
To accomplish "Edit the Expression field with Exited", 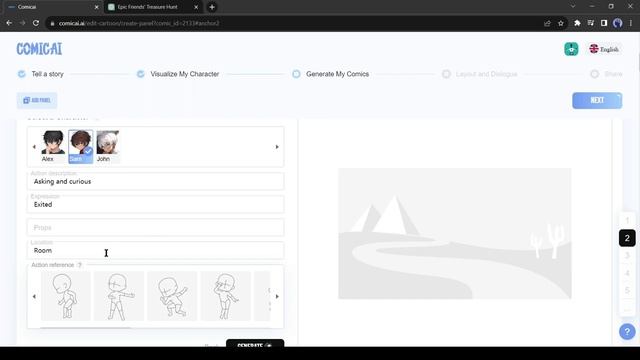I will tap(156, 204).
